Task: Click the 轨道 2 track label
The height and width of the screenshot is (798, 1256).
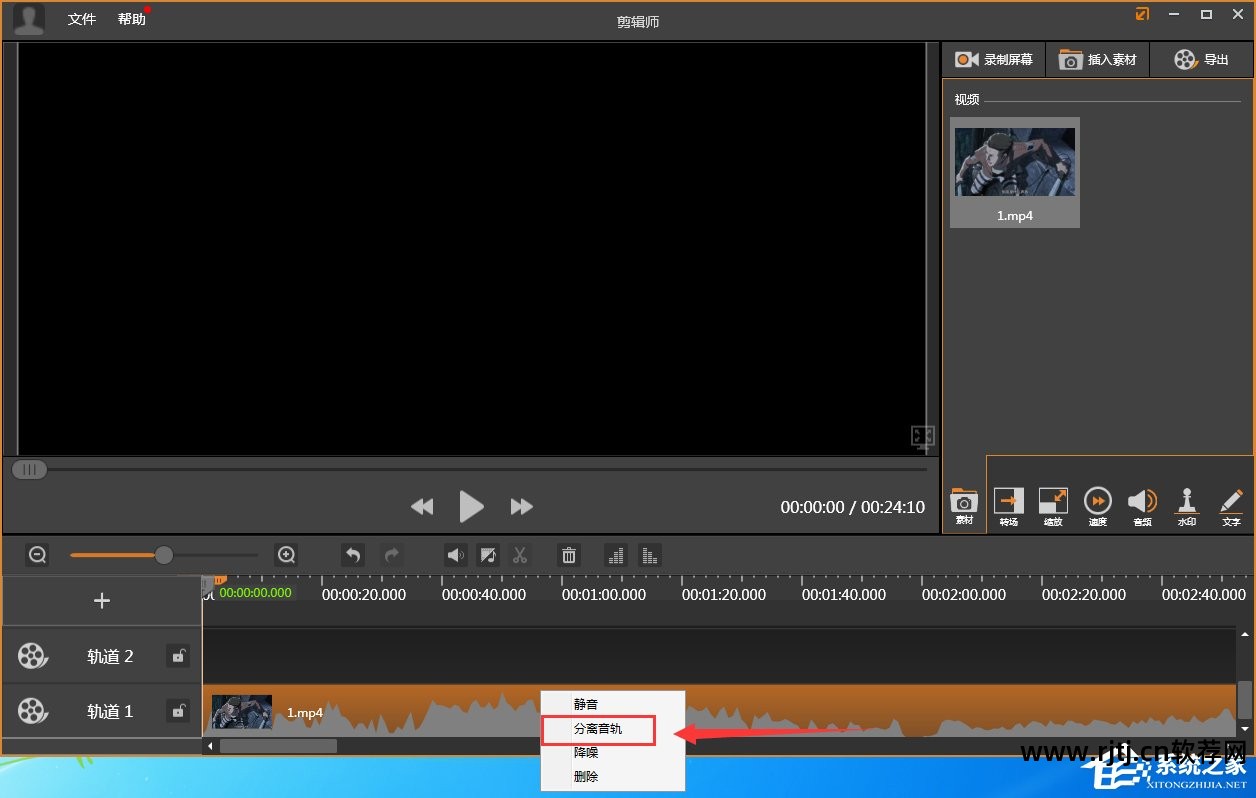Action: click(x=110, y=657)
